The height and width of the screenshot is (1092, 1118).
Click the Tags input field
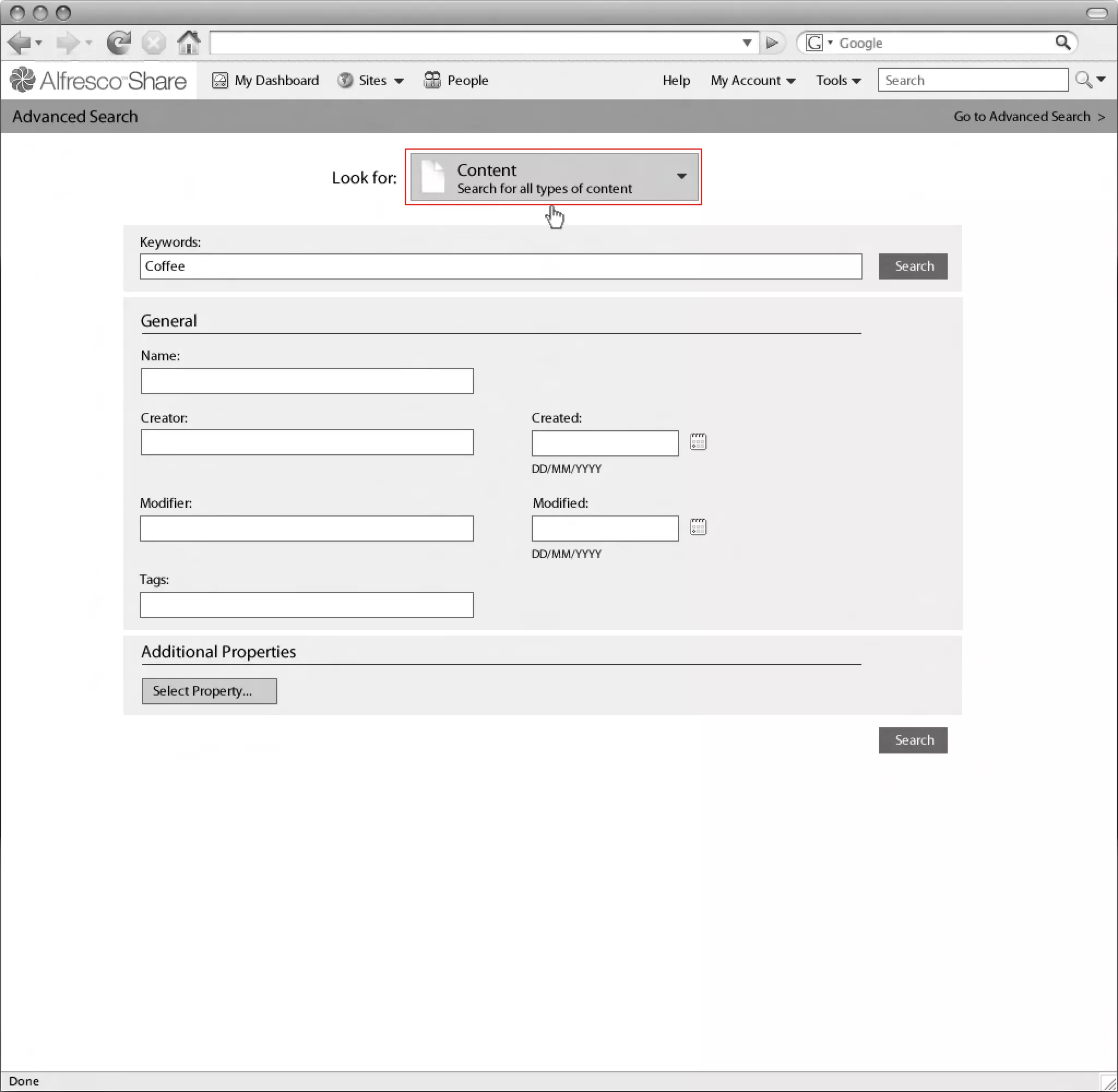tap(307, 605)
